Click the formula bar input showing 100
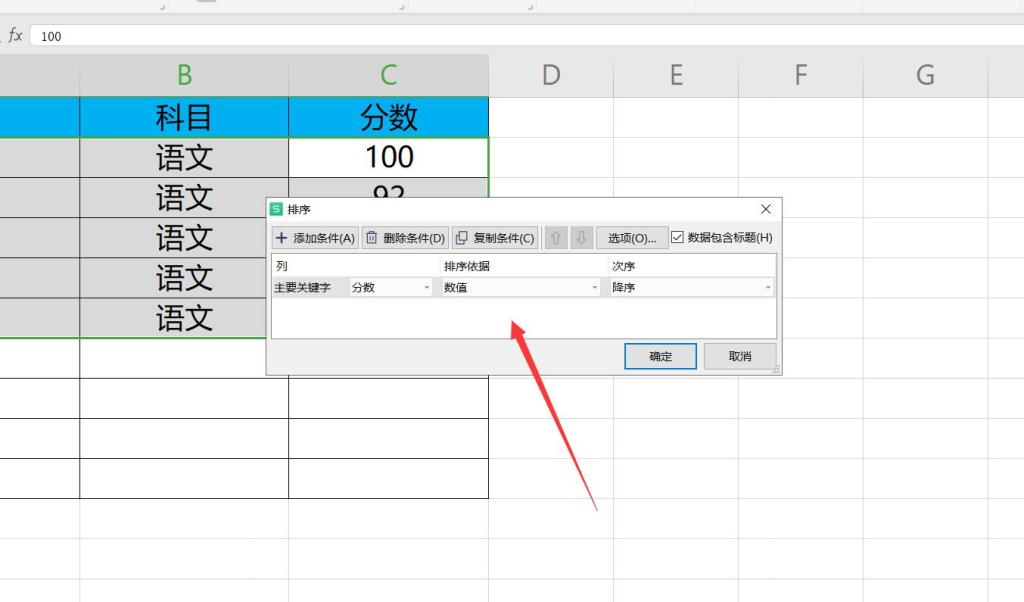The width and height of the screenshot is (1024, 602). 500,36
